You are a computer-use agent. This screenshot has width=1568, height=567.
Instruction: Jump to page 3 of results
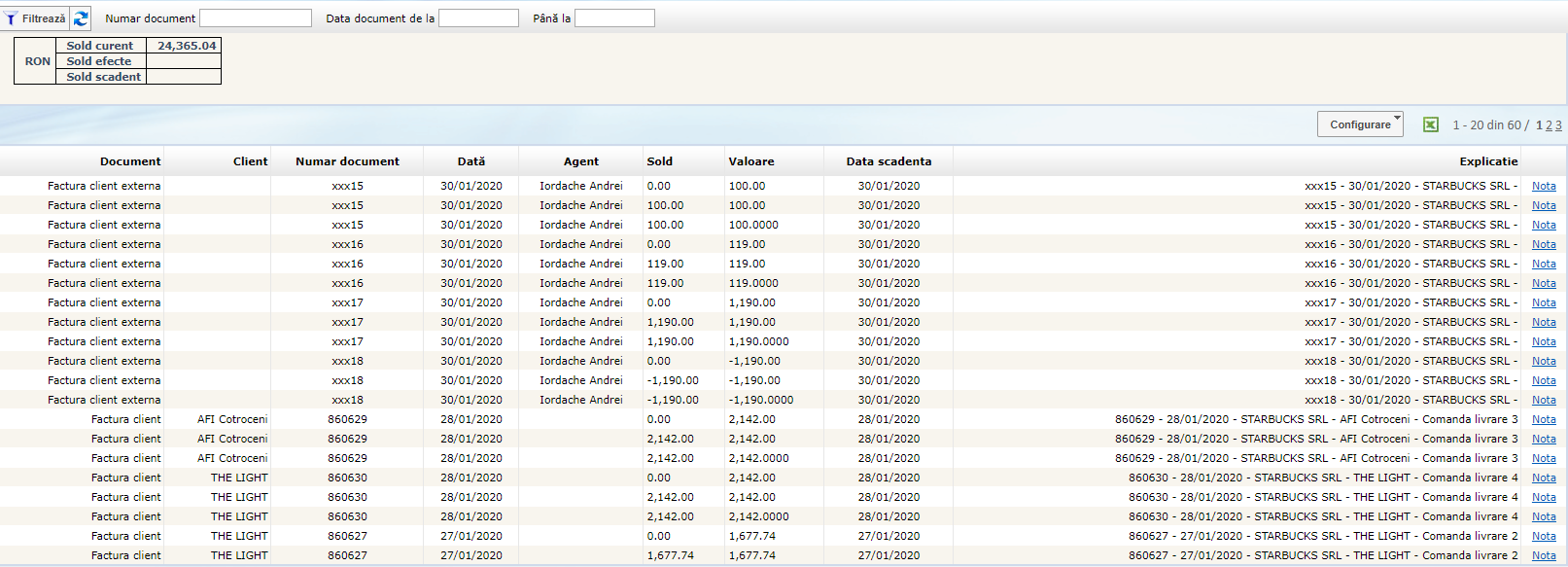[1558, 125]
